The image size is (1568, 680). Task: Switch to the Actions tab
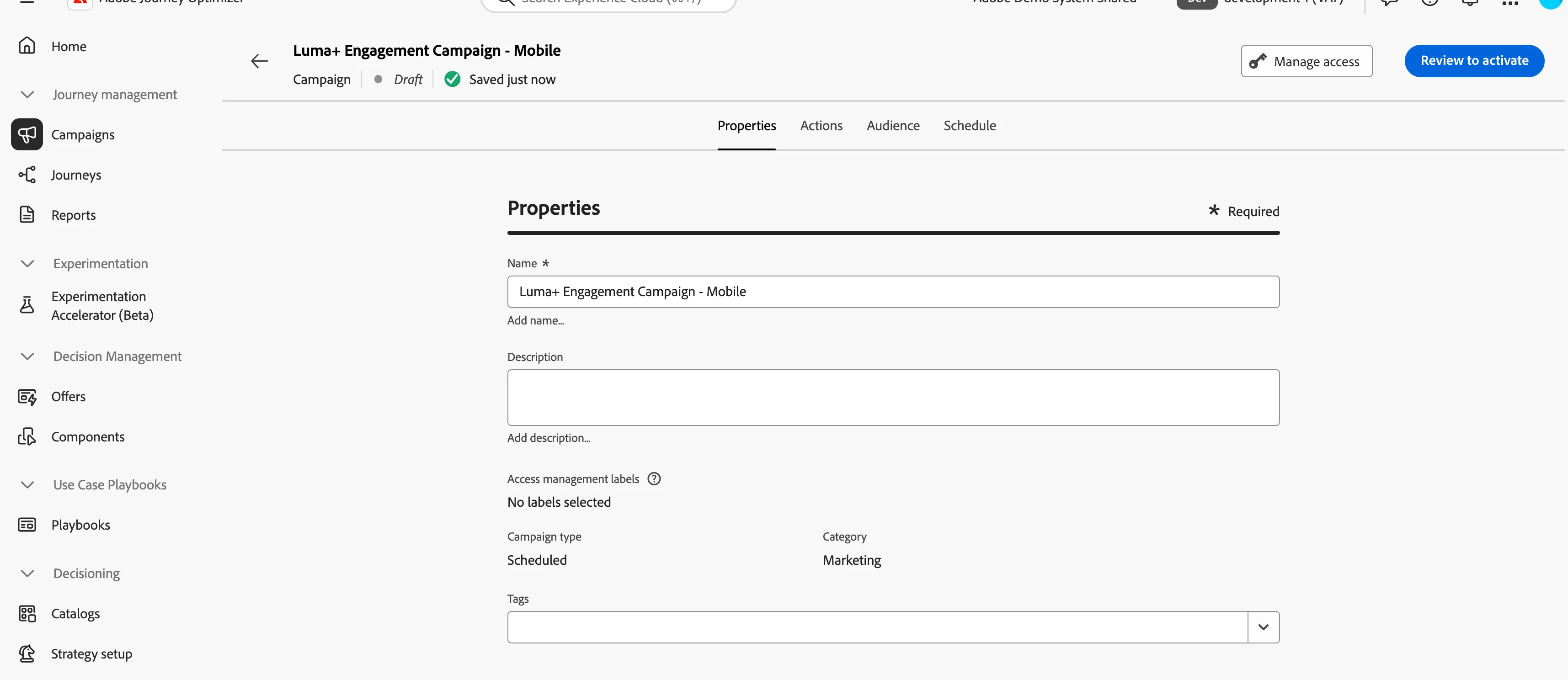pyautogui.click(x=821, y=126)
